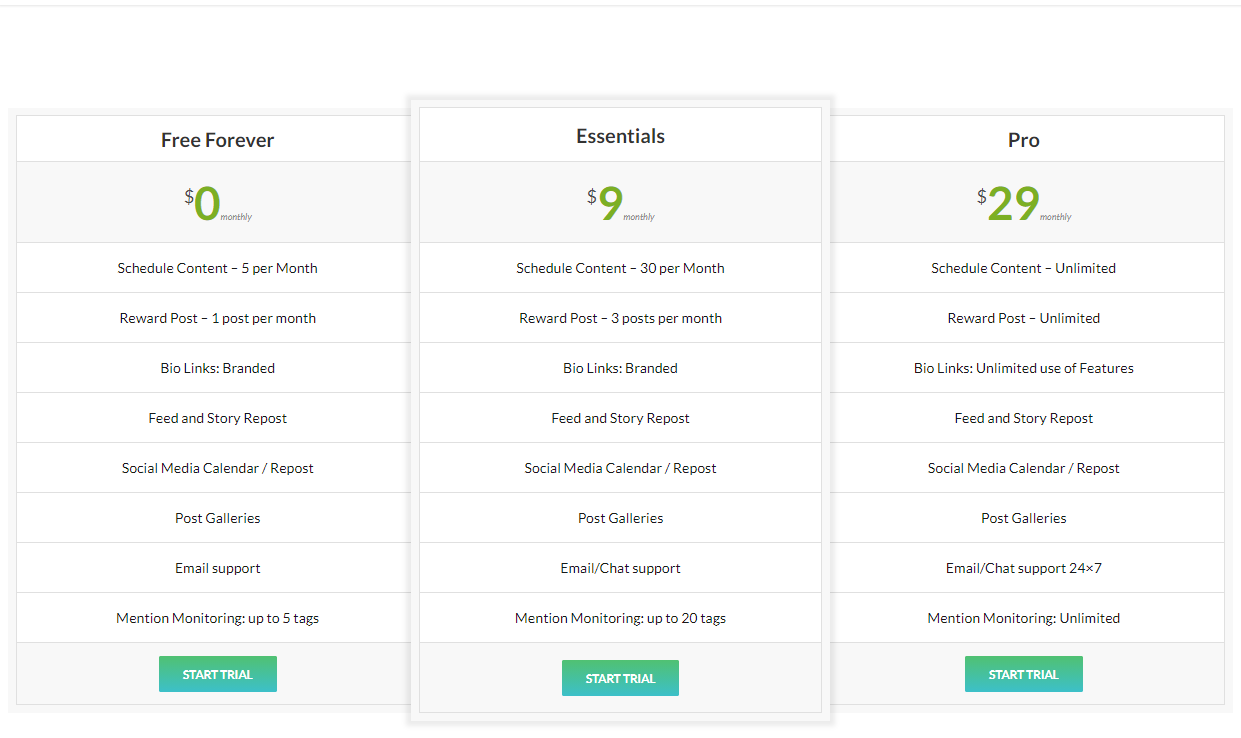Click 'Social Media Calendar / Repost' in Pro
Screen dimensions: 1241x738
pos(1023,468)
